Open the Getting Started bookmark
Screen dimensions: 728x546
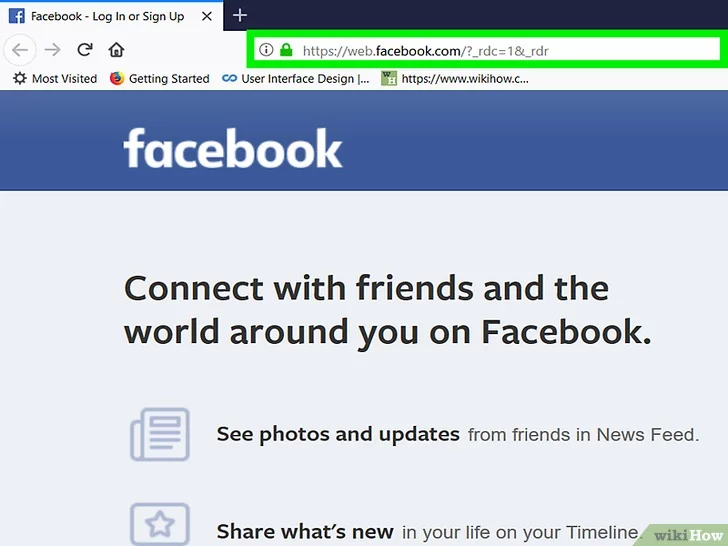(159, 78)
